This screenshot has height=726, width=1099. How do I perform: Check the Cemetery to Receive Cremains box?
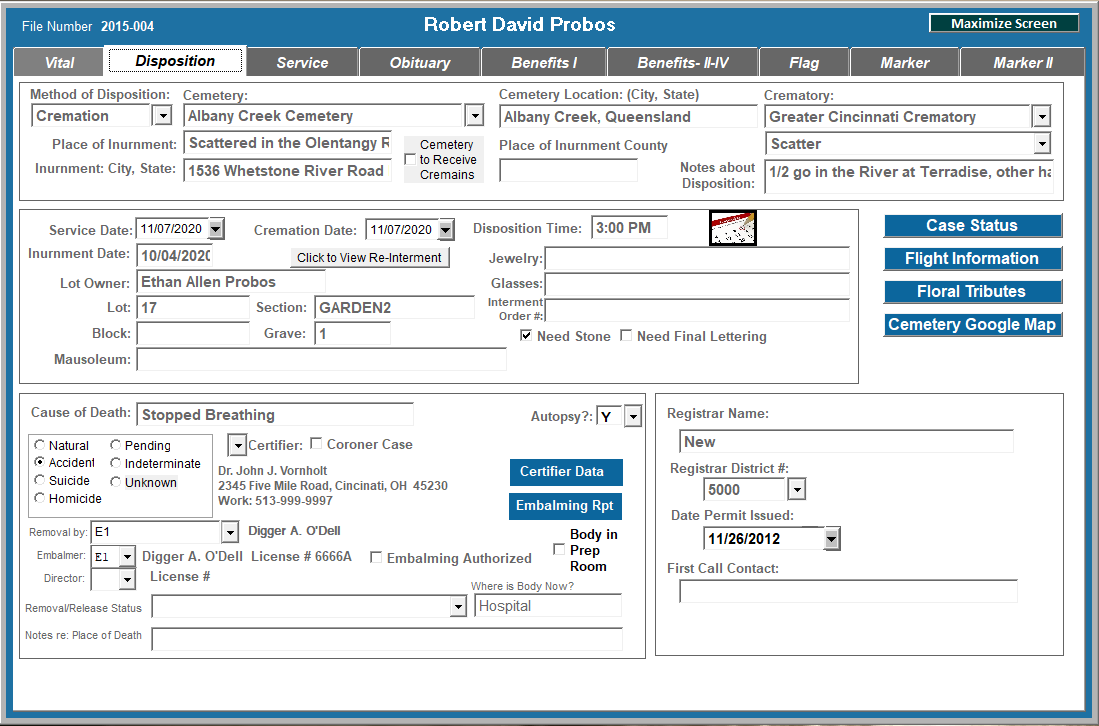click(x=410, y=160)
